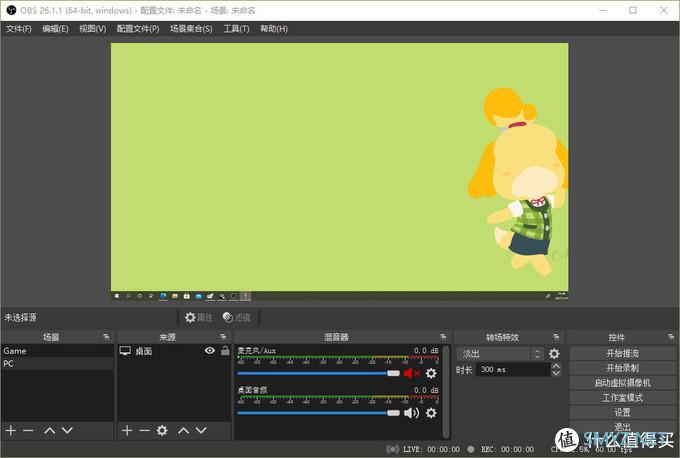Click 启动虚拟摄像机 button

pyautogui.click(x=622, y=383)
